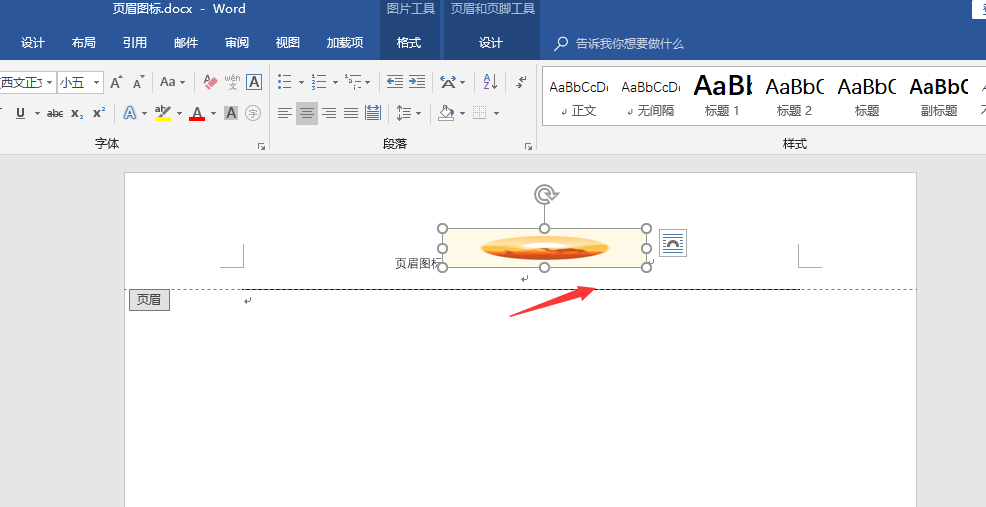Open layout options button beside image
The image size is (986, 507).
click(673, 243)
